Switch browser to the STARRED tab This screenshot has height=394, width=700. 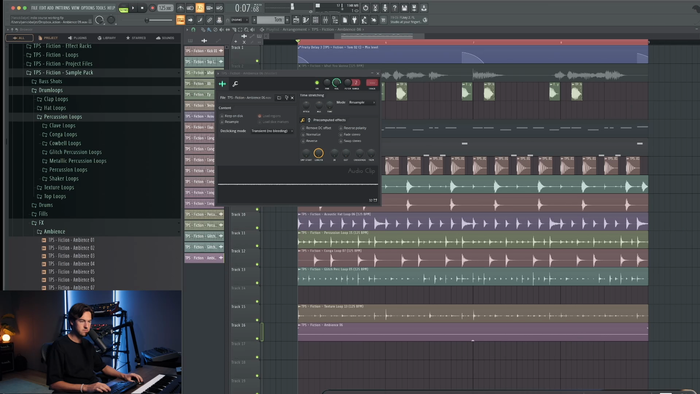tap(136, 38)
